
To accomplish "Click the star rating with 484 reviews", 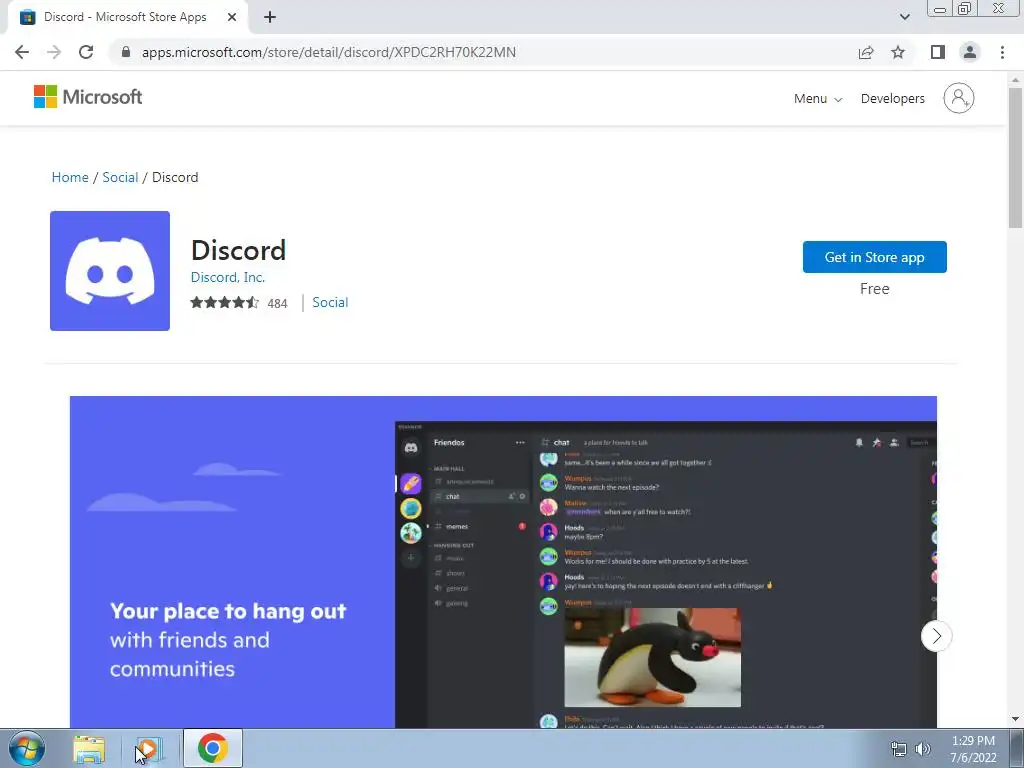I will point(238,303).
